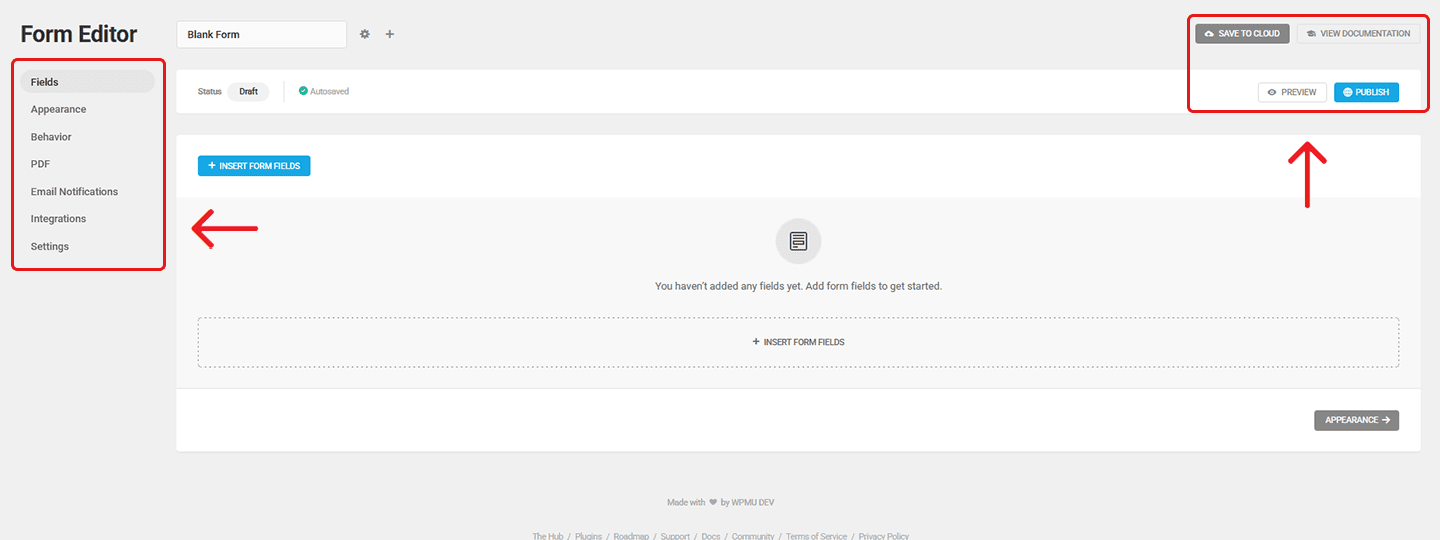Open View Documentation
The height and width of the screenshot is (540, 1440).
(1358, 34)
